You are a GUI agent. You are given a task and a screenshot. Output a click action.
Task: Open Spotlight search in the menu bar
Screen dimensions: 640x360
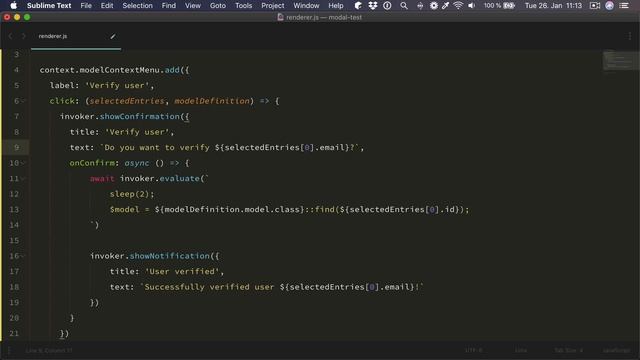404,6
